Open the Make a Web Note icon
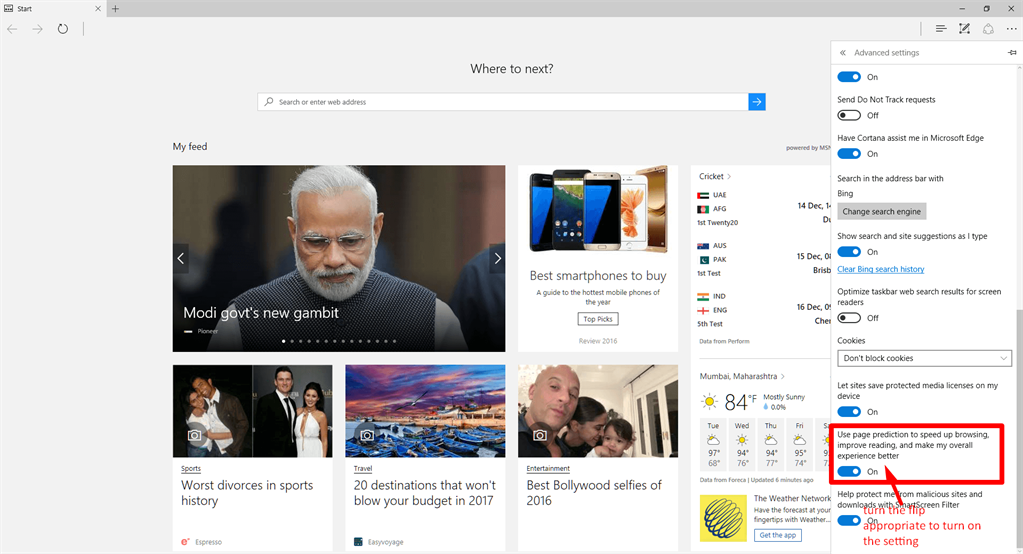The height and width of the screenshot is (554, 1023). tap(964, 29)
